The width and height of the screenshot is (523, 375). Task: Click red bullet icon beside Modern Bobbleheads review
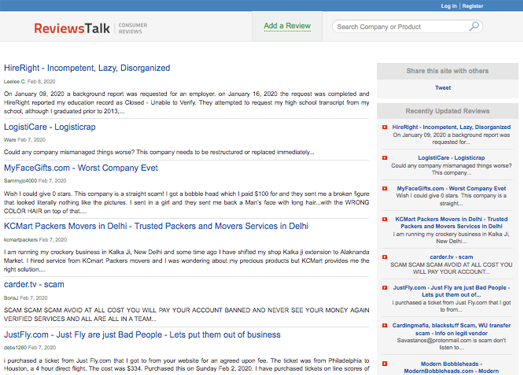pos(385,364)
